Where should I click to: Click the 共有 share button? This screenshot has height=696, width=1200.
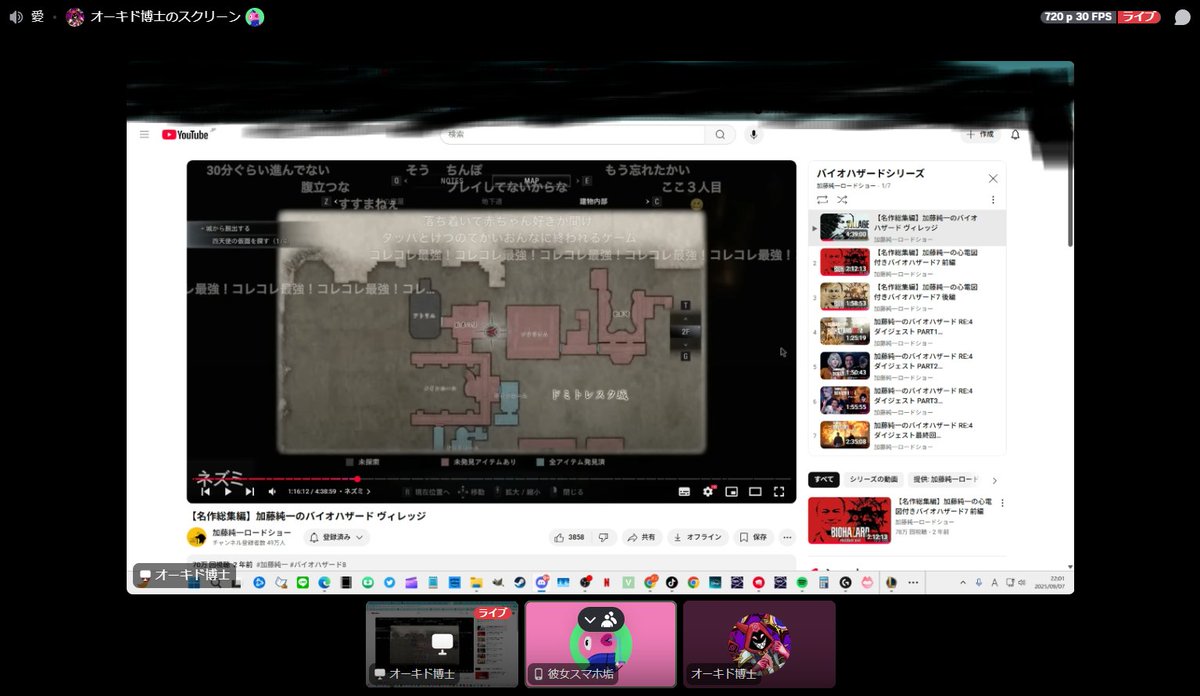[641, 537]
